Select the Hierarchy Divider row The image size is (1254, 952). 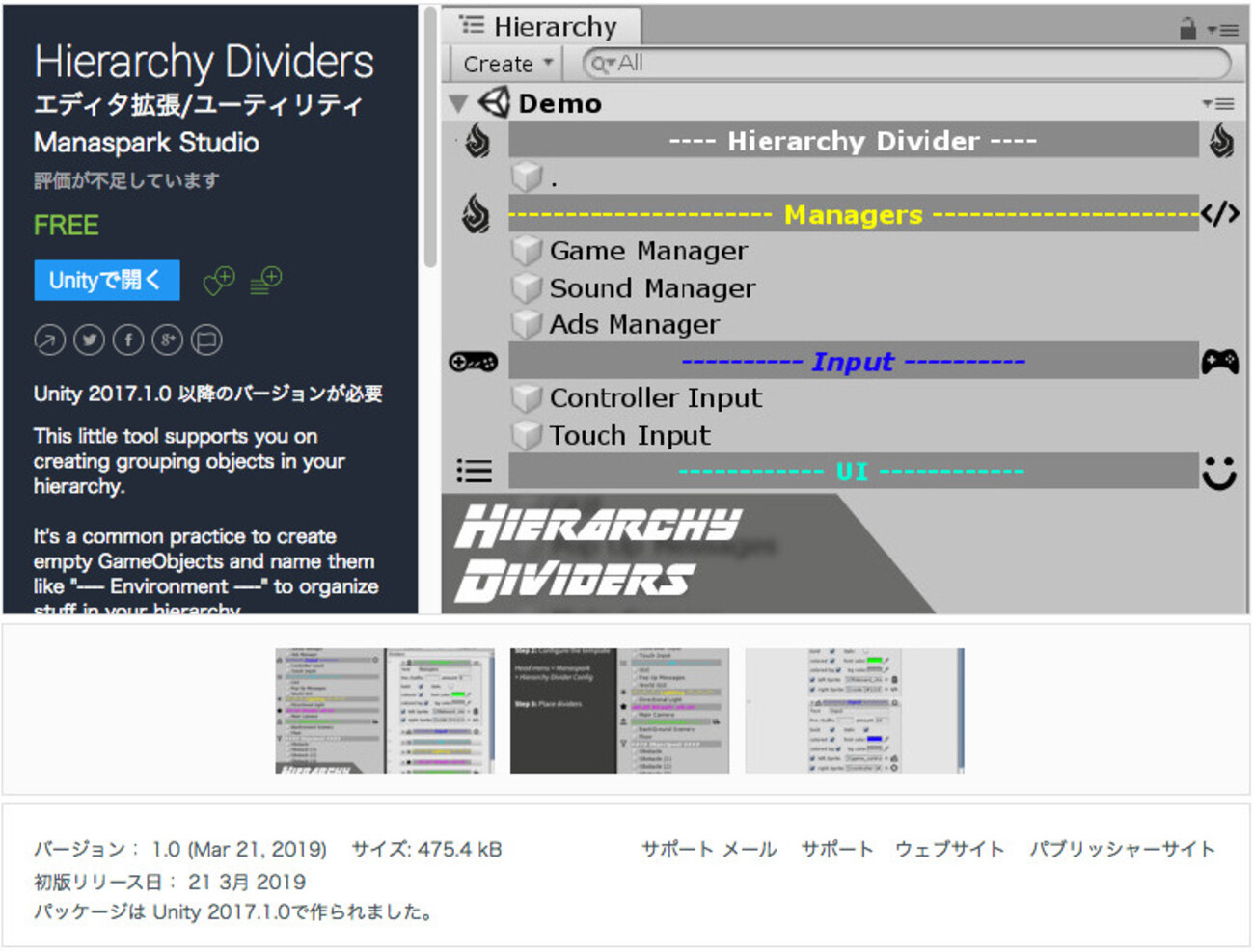click(853, 141)
